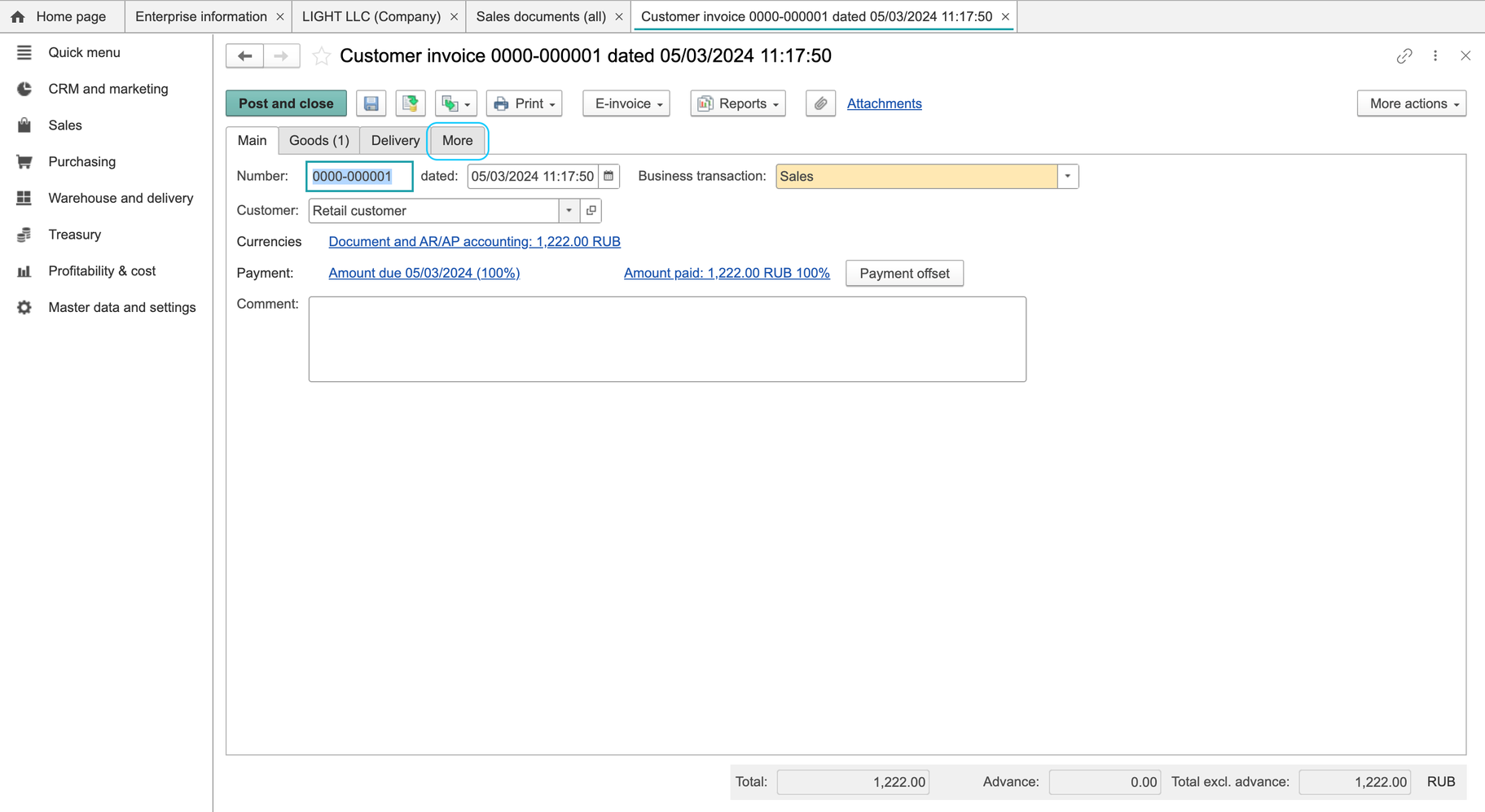Open Profitability & cost section
The height and width of the screenshot is (812, 1485).
[x=102, y=270]
